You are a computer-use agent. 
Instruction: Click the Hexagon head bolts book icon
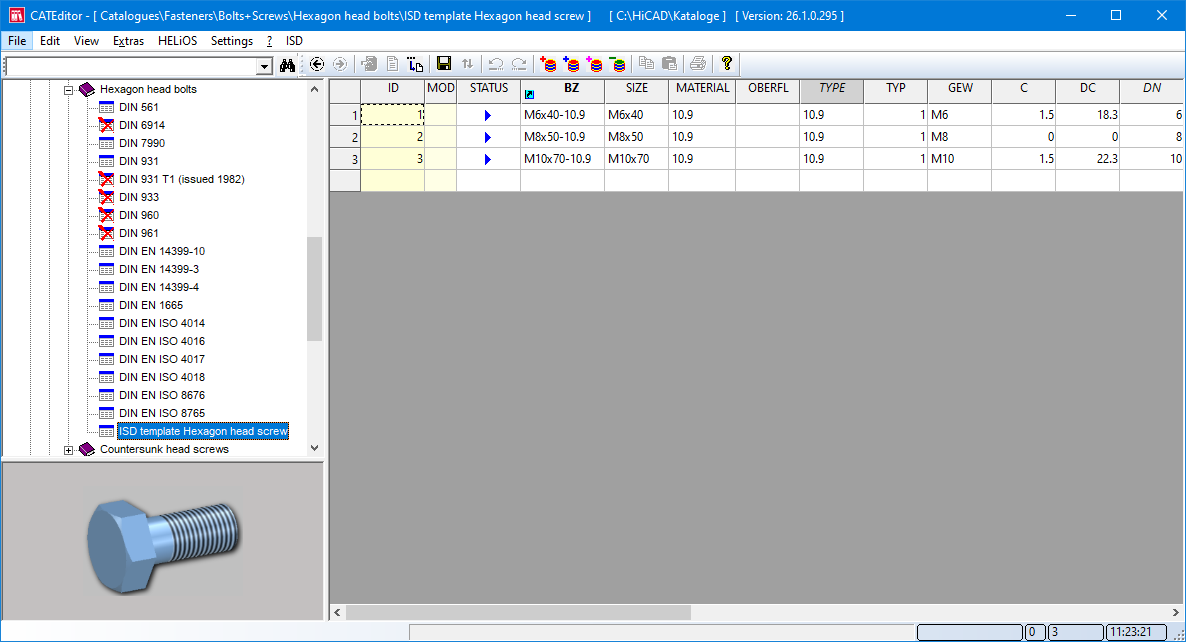point(87,89)
